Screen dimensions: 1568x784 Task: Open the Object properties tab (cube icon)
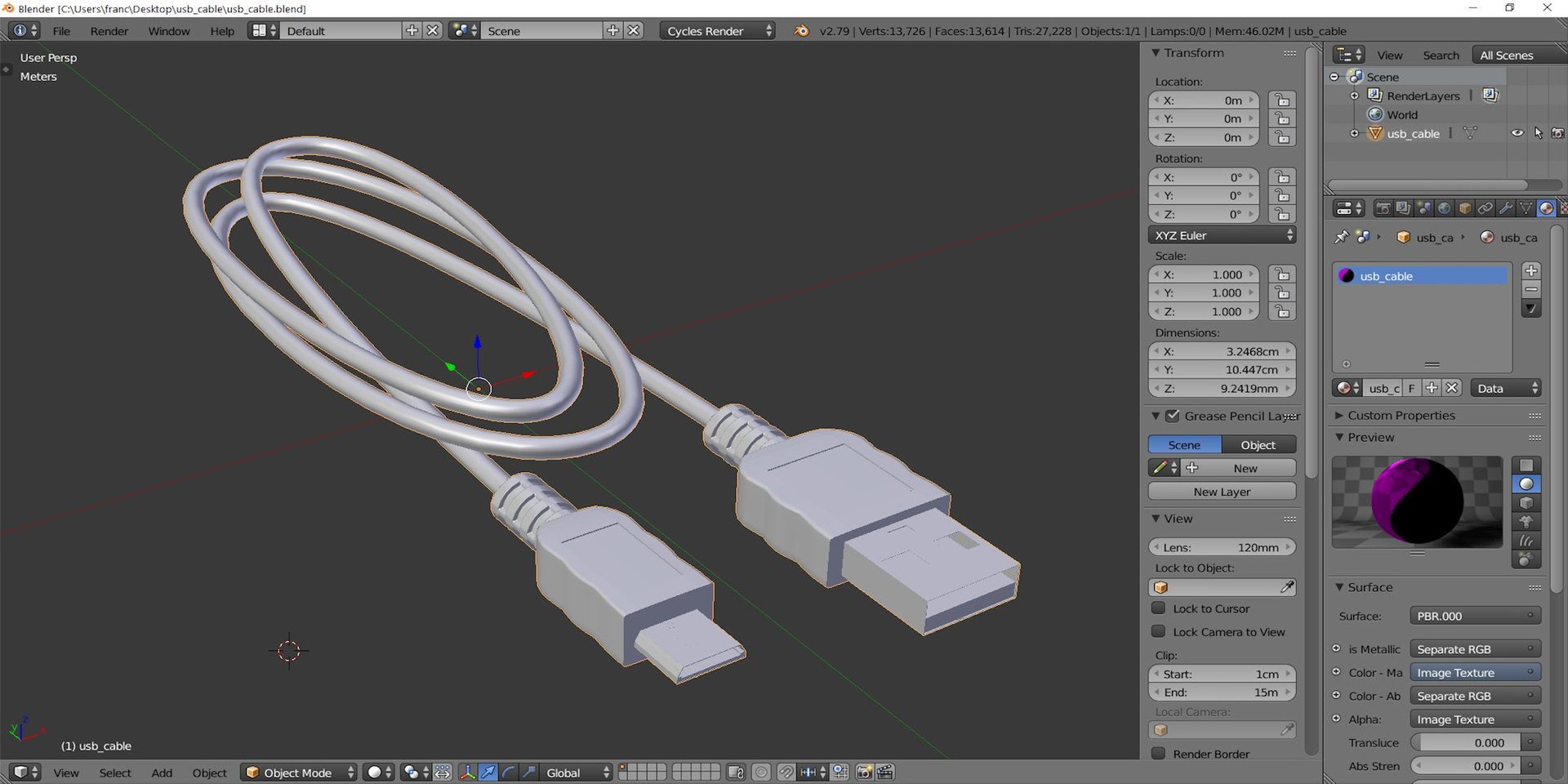(1464, 208)
